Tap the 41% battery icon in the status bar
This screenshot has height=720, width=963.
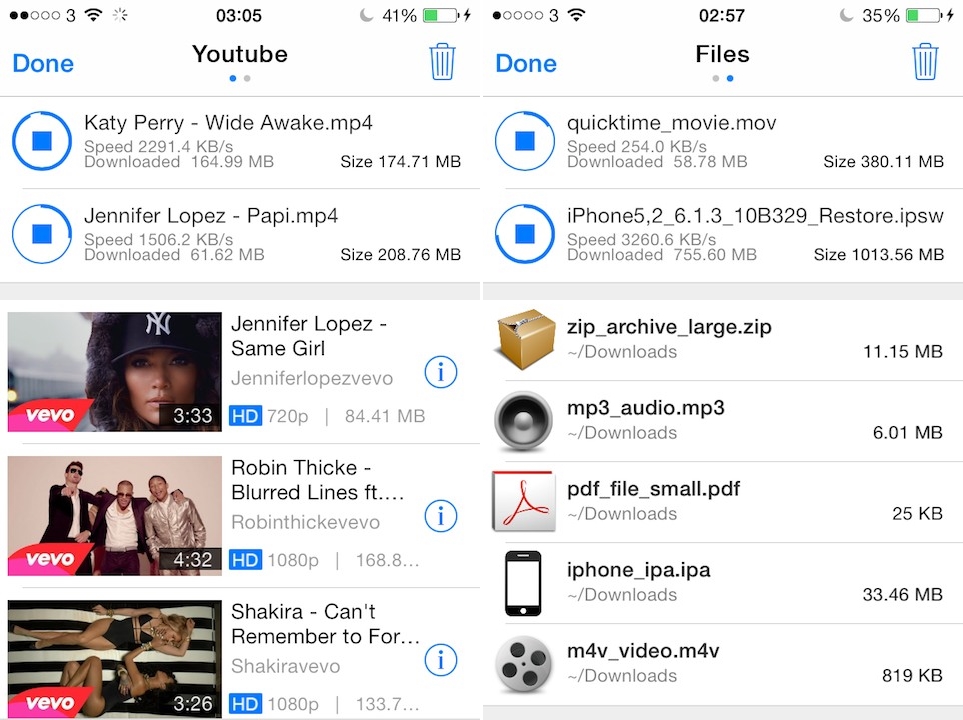[440, 15]
